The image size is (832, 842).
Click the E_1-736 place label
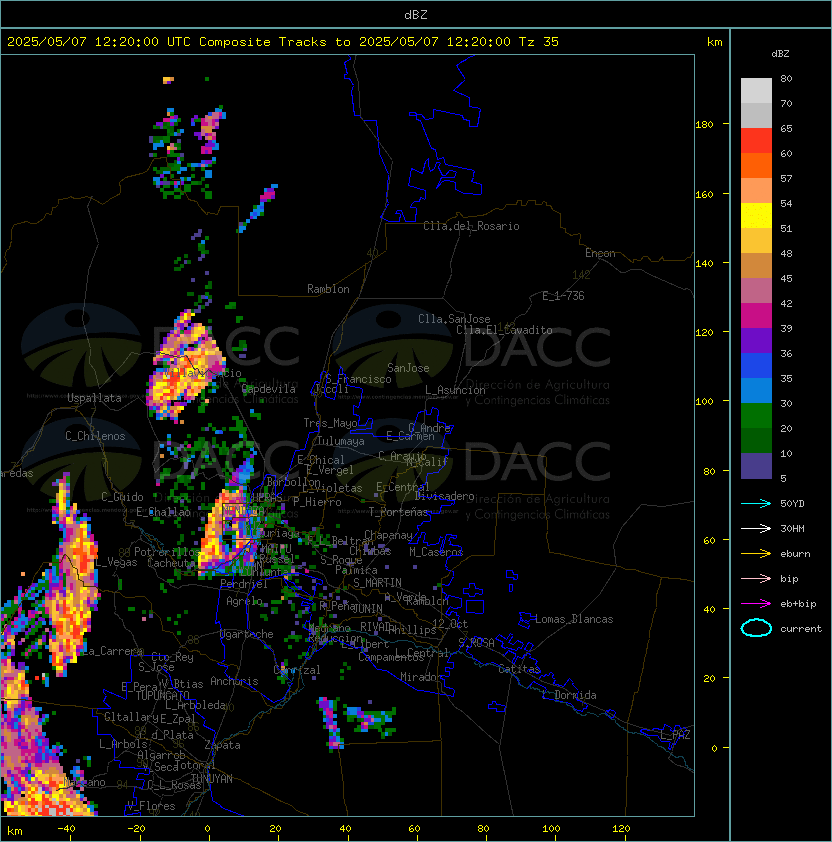point(563,296)
